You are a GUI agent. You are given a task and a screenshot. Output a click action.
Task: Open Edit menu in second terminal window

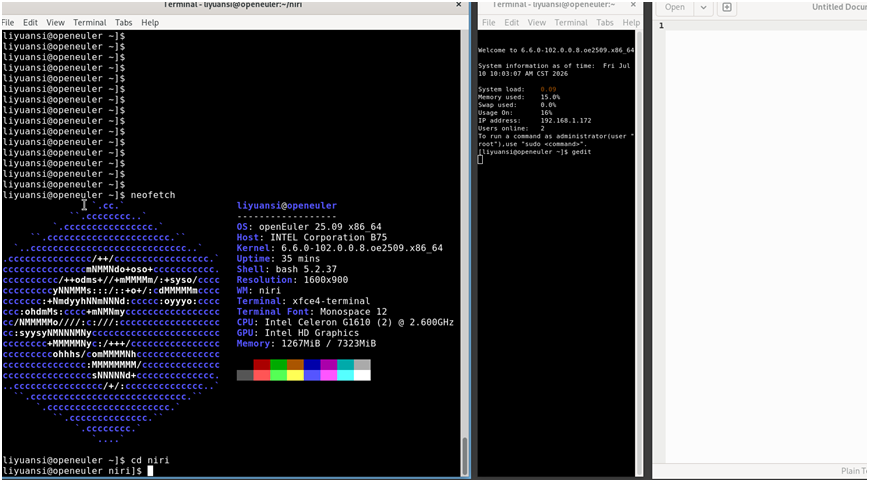[512, 23]
